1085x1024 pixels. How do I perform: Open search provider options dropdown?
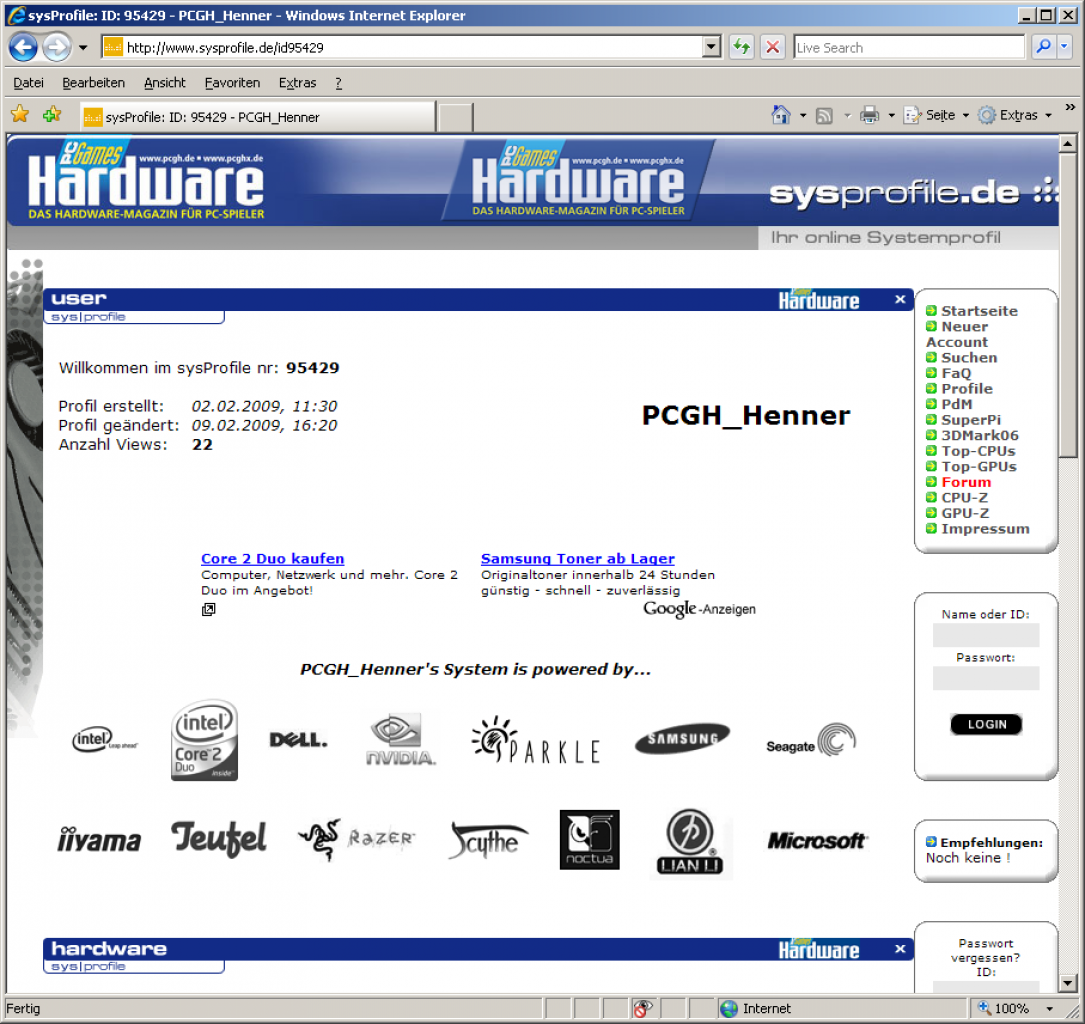(x=1064, y=46)
